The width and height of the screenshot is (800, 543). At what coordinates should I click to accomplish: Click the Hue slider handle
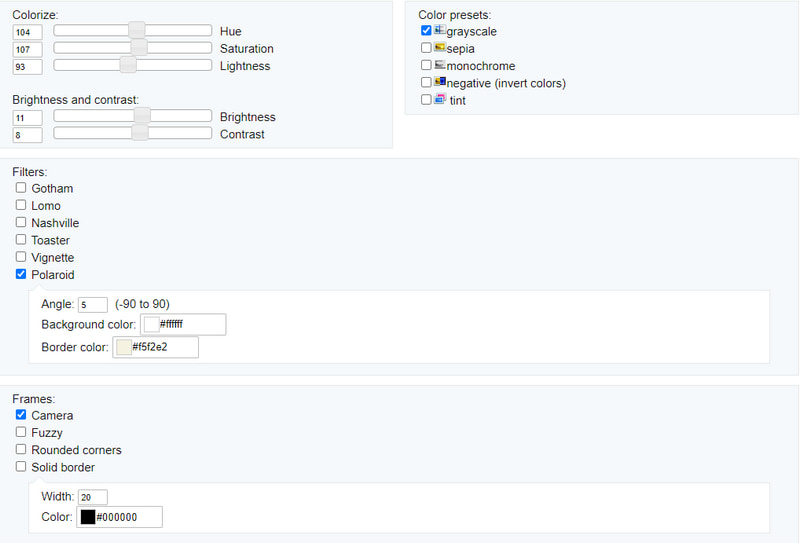pos(137,31)
